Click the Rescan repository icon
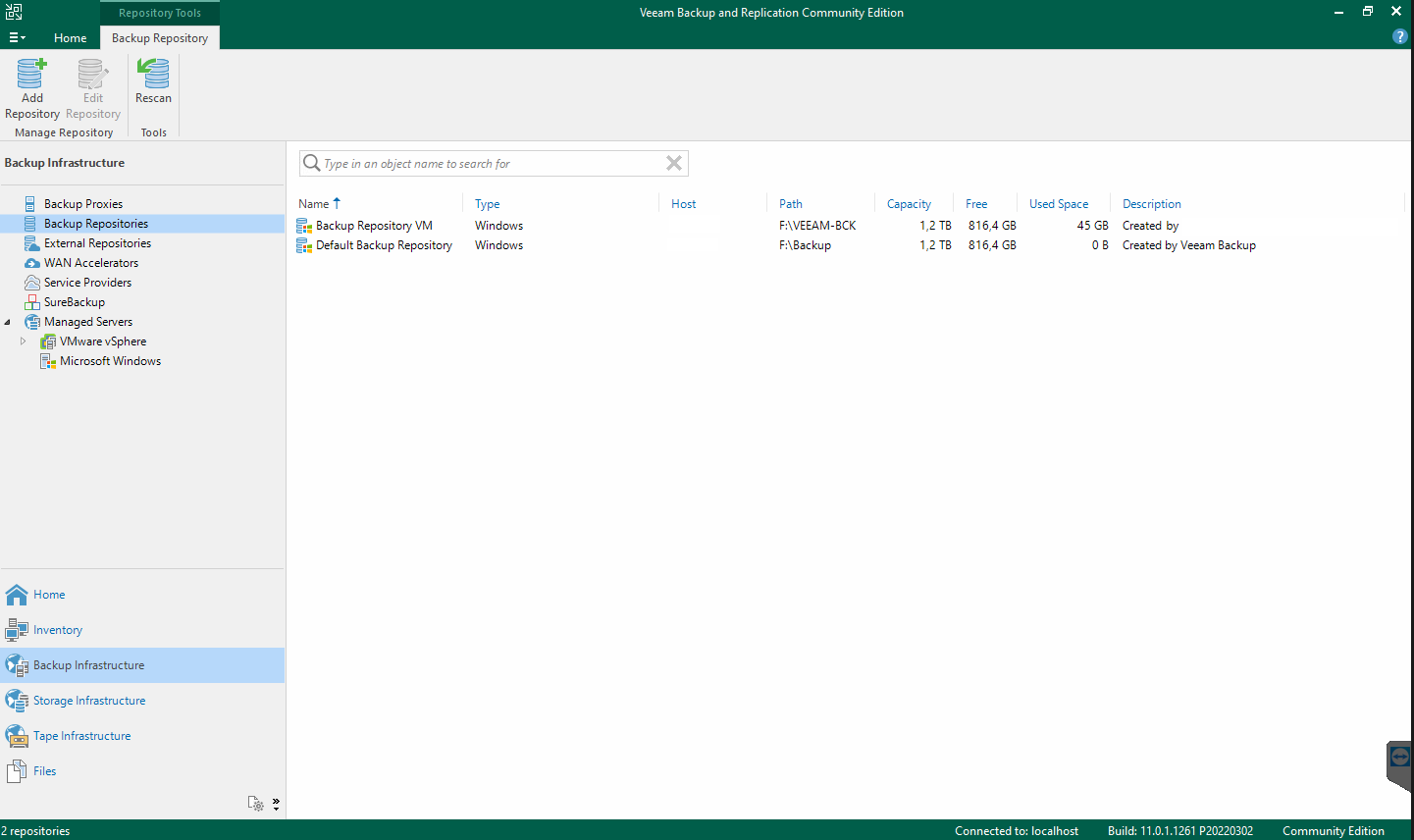Image resolution: width=1414 pixels, height=840 pixels. pos(153,73)
